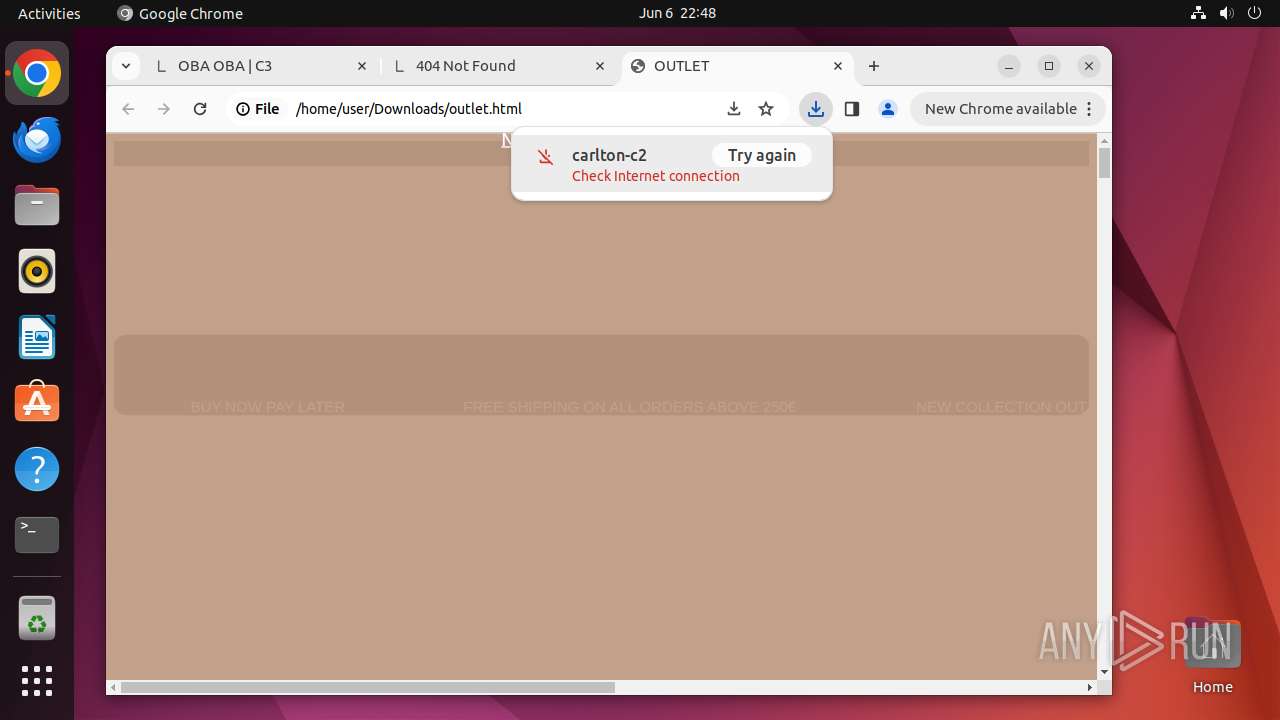Viewport: 1280px width, 720px height.
Task: Open Ubuntu Software from dock
Action: [x=37, y=403]
